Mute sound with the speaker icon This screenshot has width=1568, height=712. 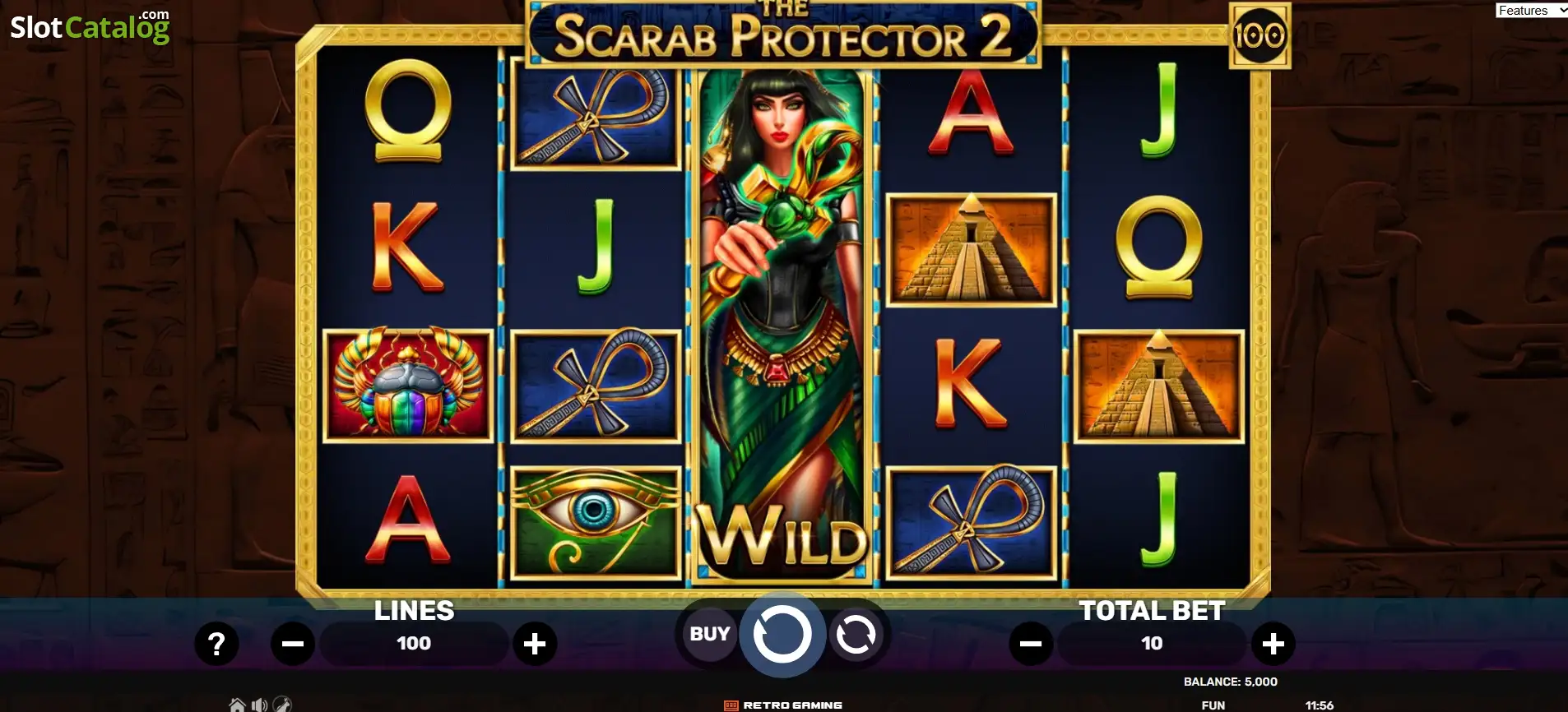click(259, 705)
